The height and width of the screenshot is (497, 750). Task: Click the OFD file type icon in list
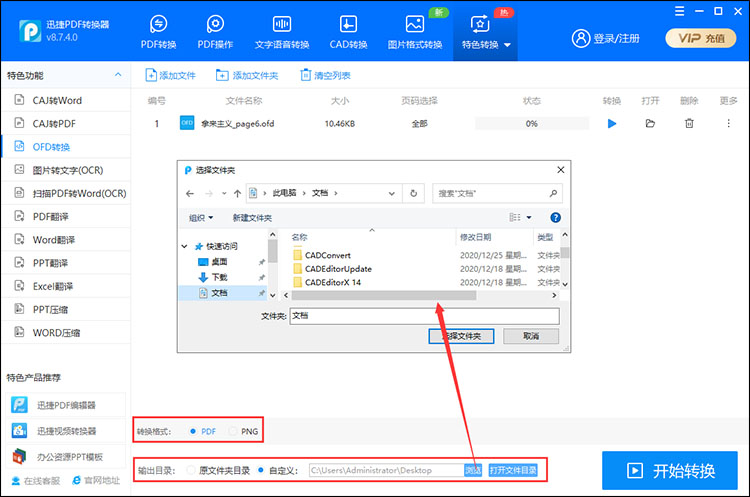tap(187, 123)
